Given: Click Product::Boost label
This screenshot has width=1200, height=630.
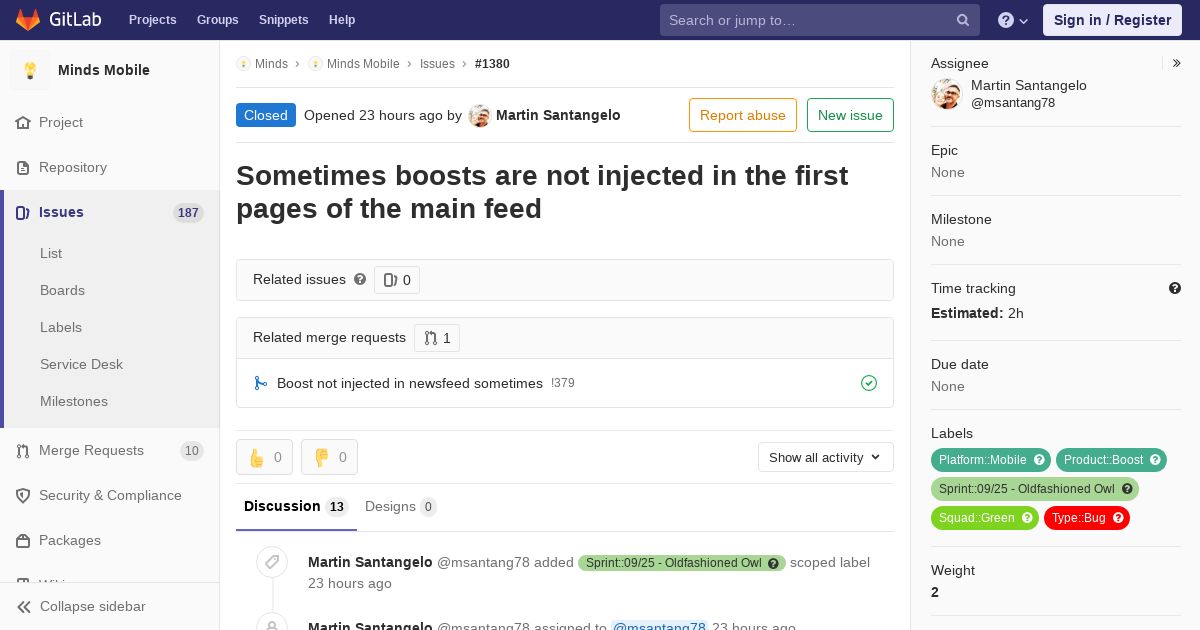Looking at the screenshot, I should [x=1103, y=460].
